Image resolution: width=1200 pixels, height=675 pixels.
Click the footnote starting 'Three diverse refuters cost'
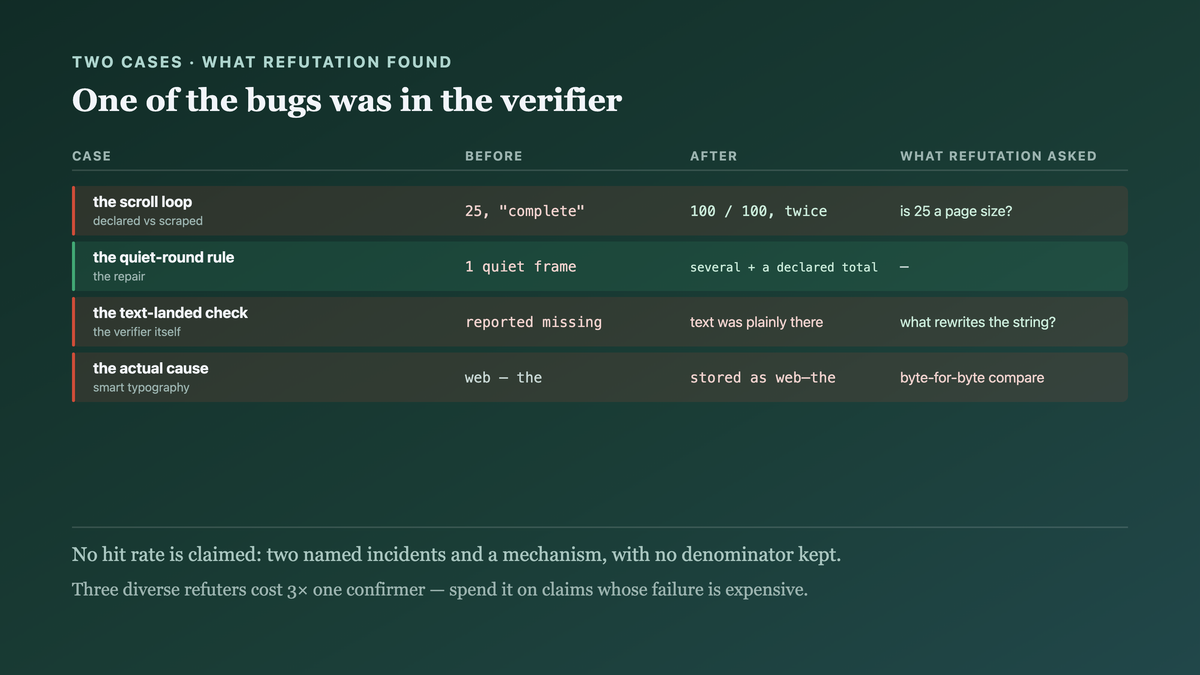click(439, 589)
